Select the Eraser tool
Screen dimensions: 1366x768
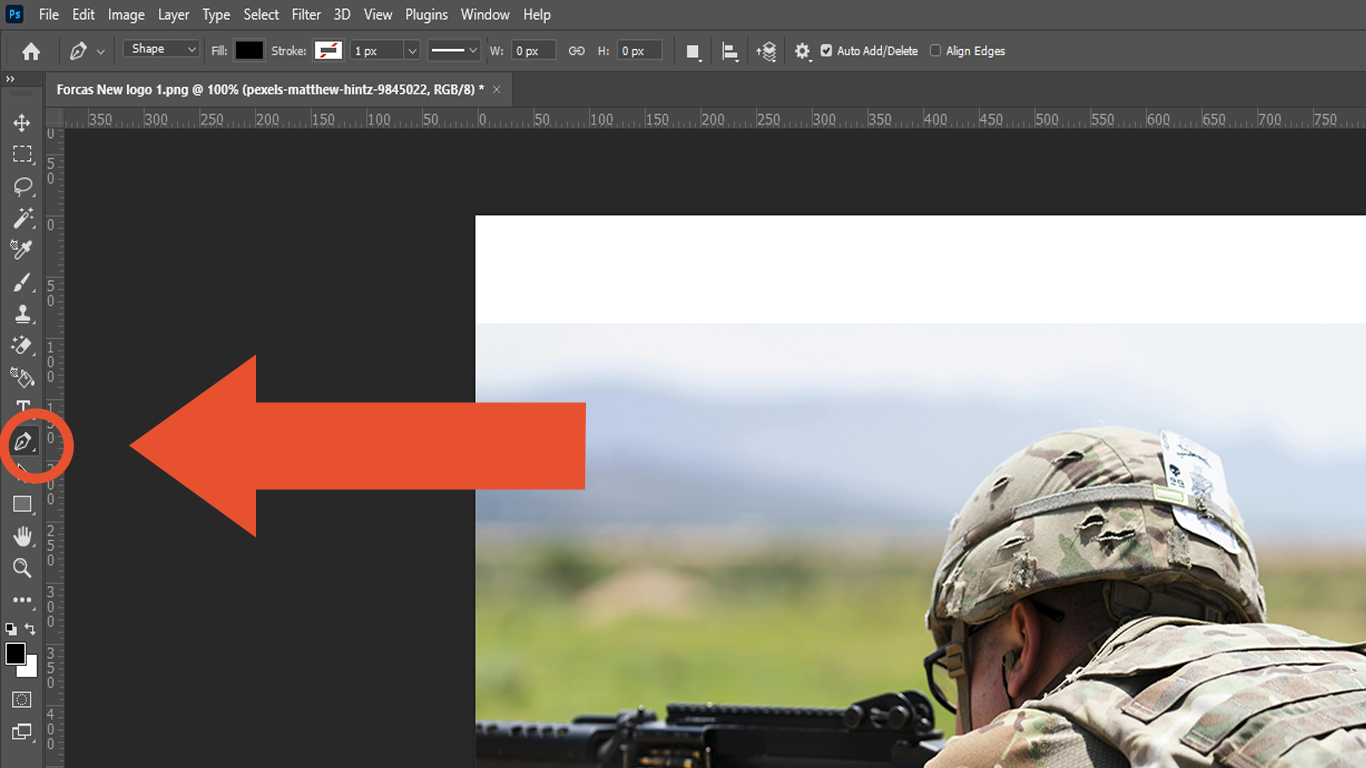coord(22,346)
